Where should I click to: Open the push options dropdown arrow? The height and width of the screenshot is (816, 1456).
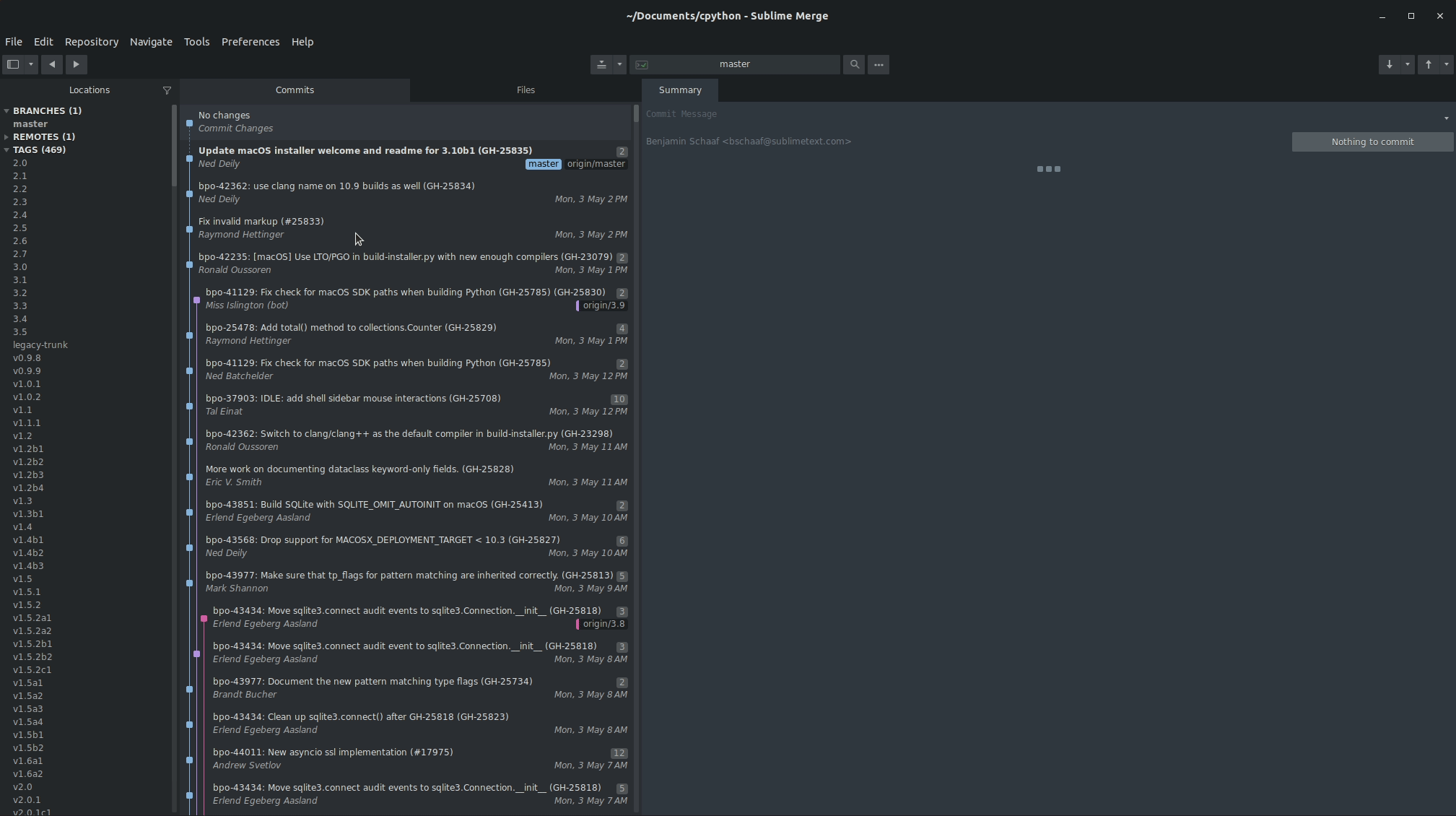coord(1446,64)
